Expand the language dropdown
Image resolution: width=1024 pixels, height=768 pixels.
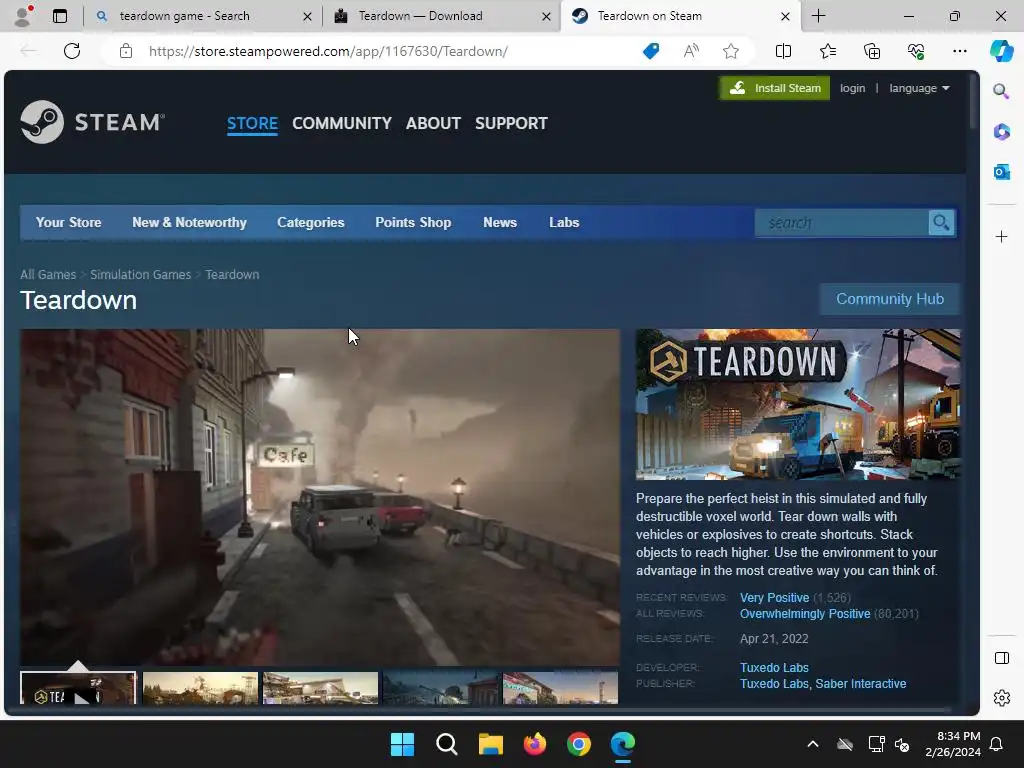click(x=920, y=88)
